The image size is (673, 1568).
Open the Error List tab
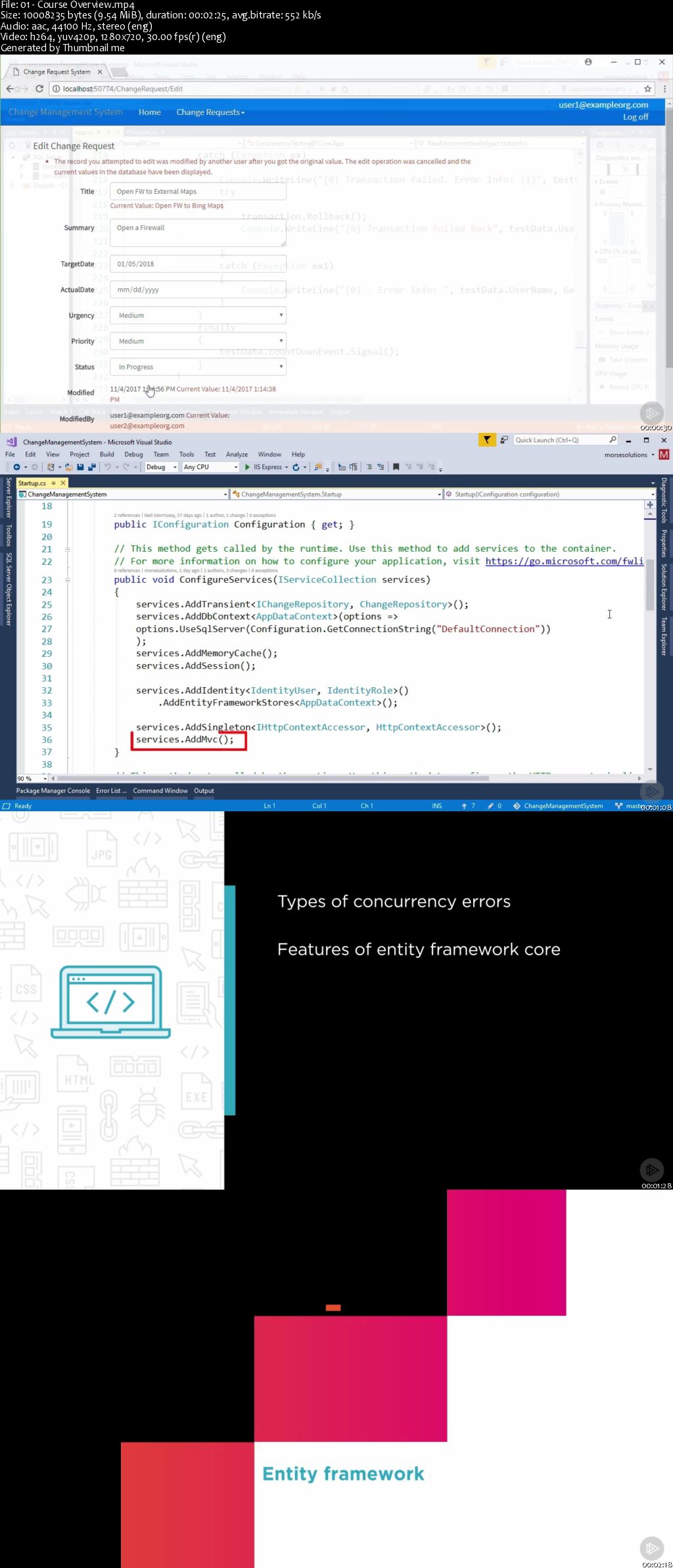(111, 791)
